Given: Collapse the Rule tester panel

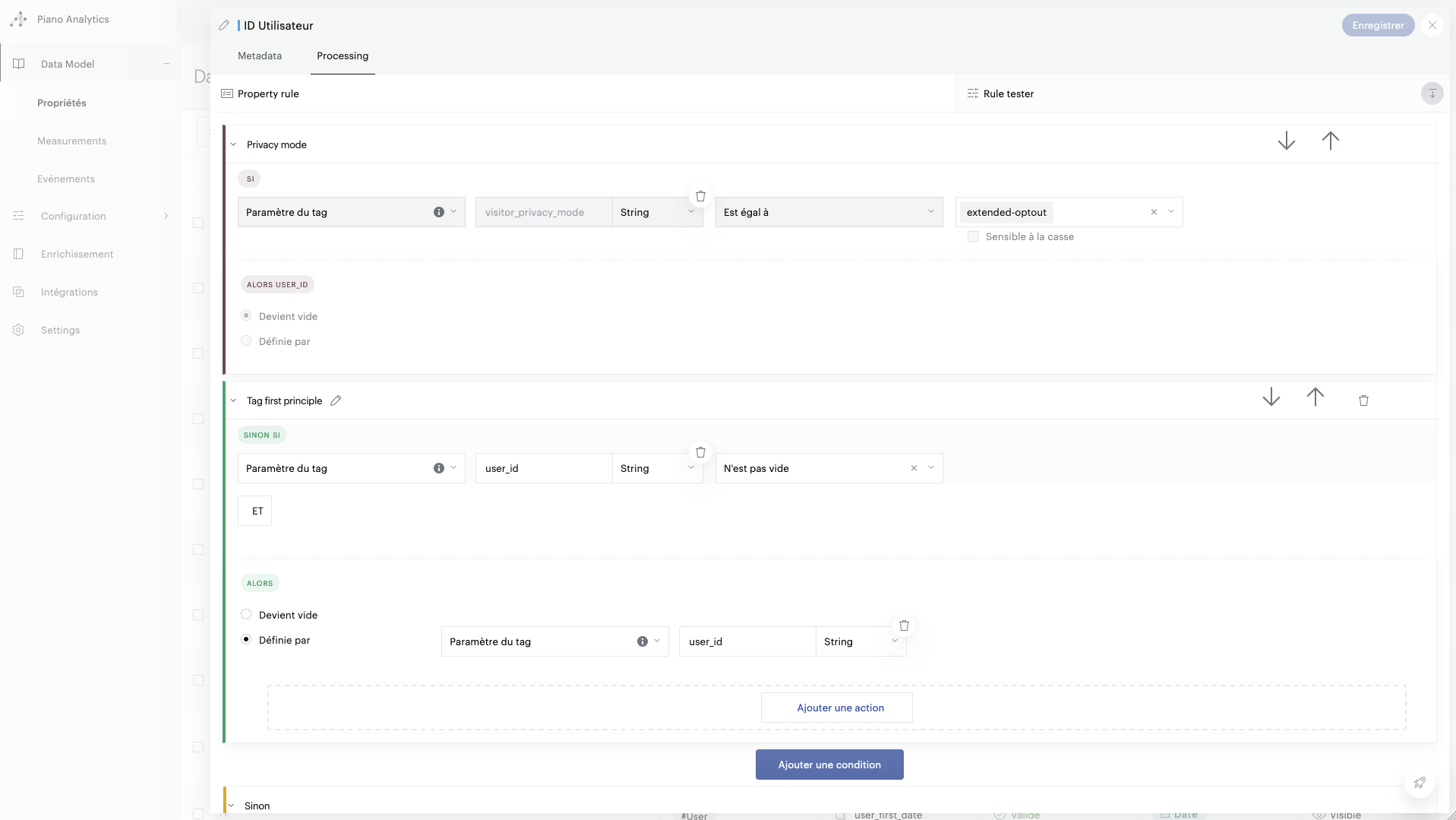Looking at the screenshot, I should point(1432,93).
